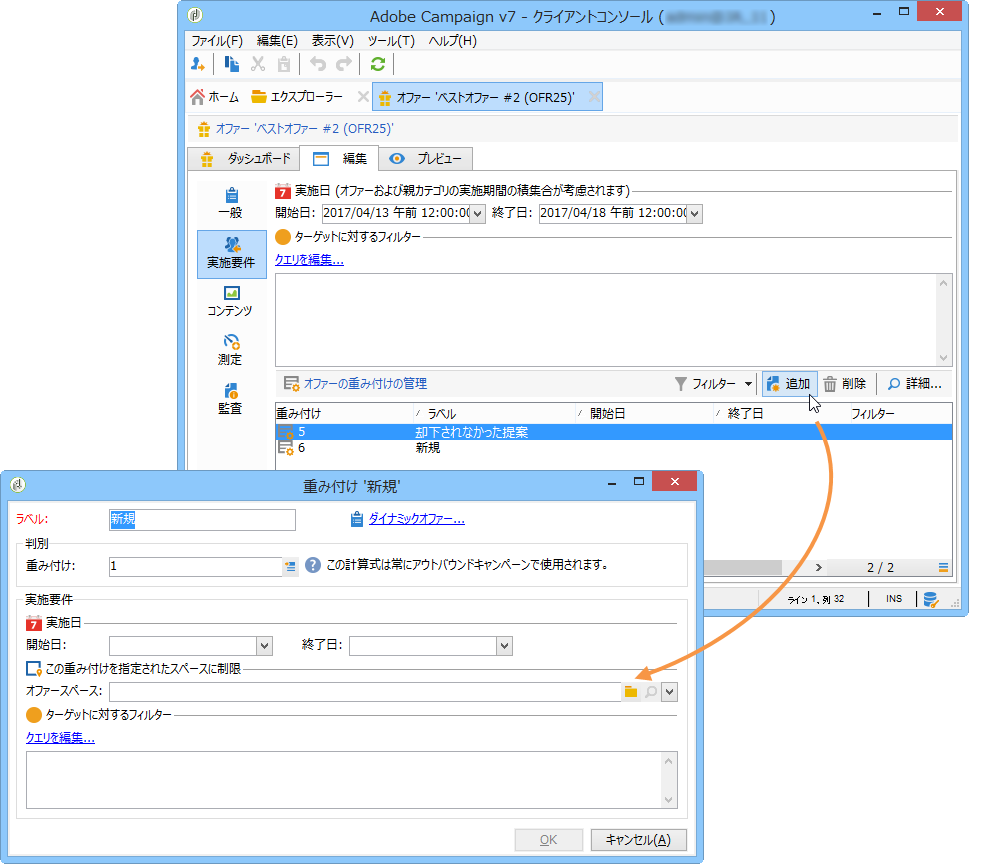
Task: Sort by the 開始日 column header
Action: 644,414
